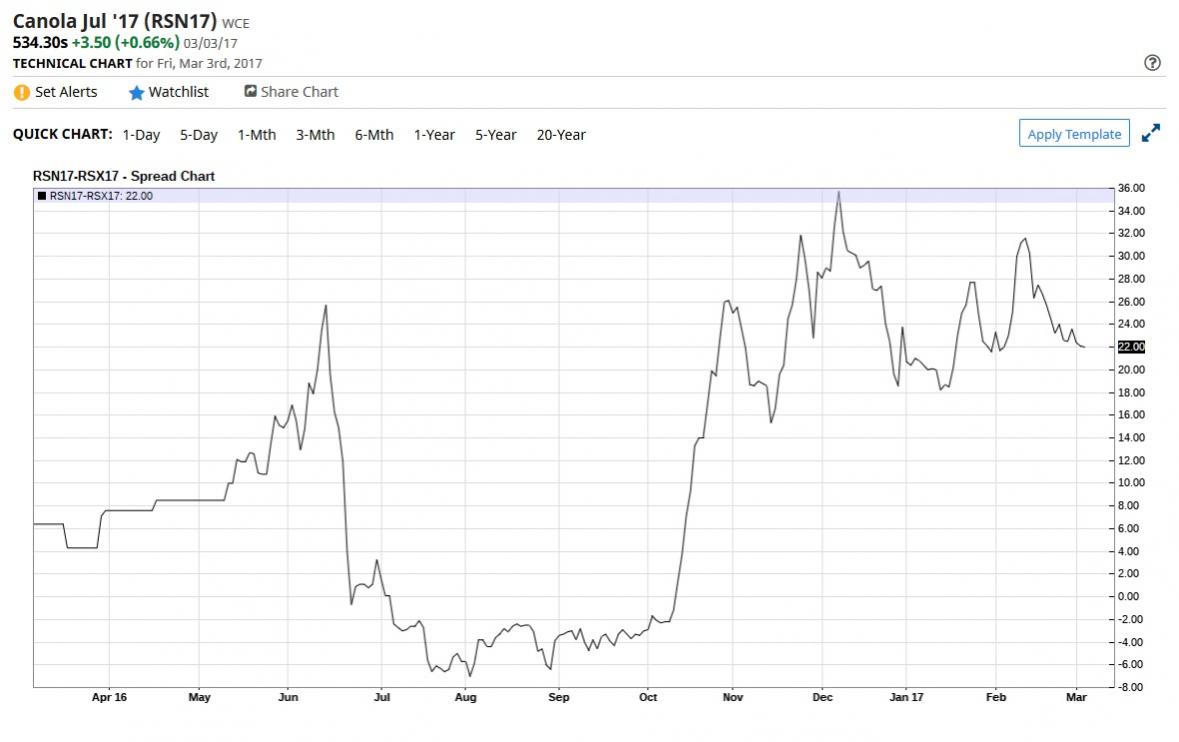
Task: Select the 5-Day quick chart range
Action: click(x=199, y=135)
